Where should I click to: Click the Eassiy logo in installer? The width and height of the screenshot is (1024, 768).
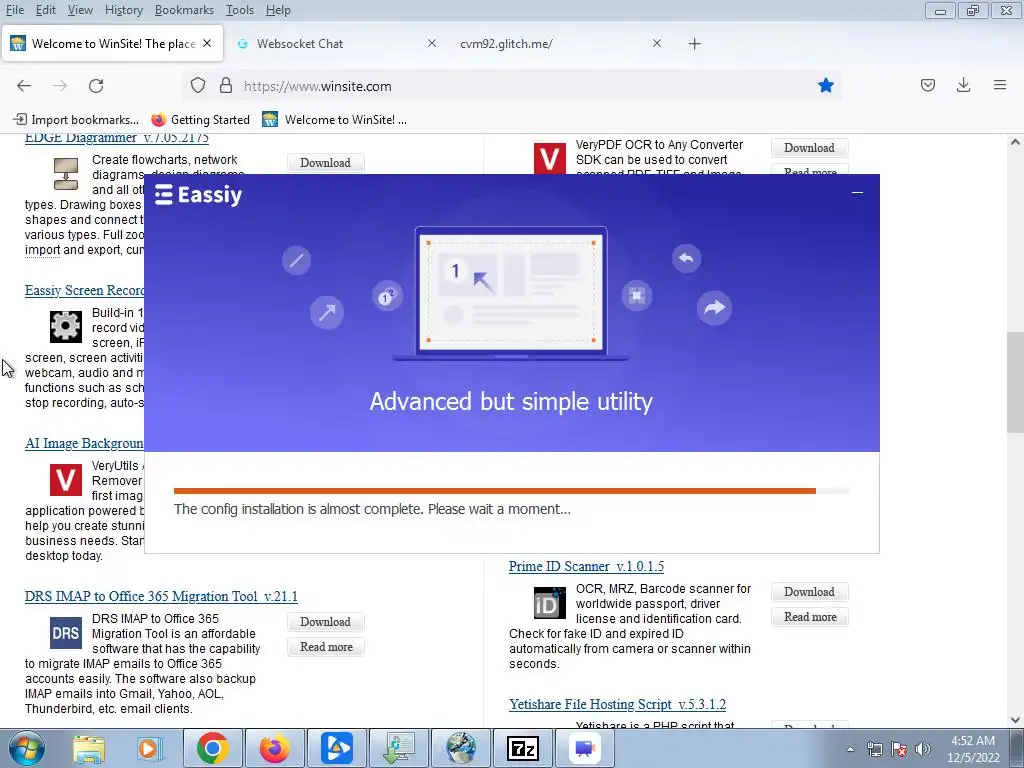click(199, 195)
